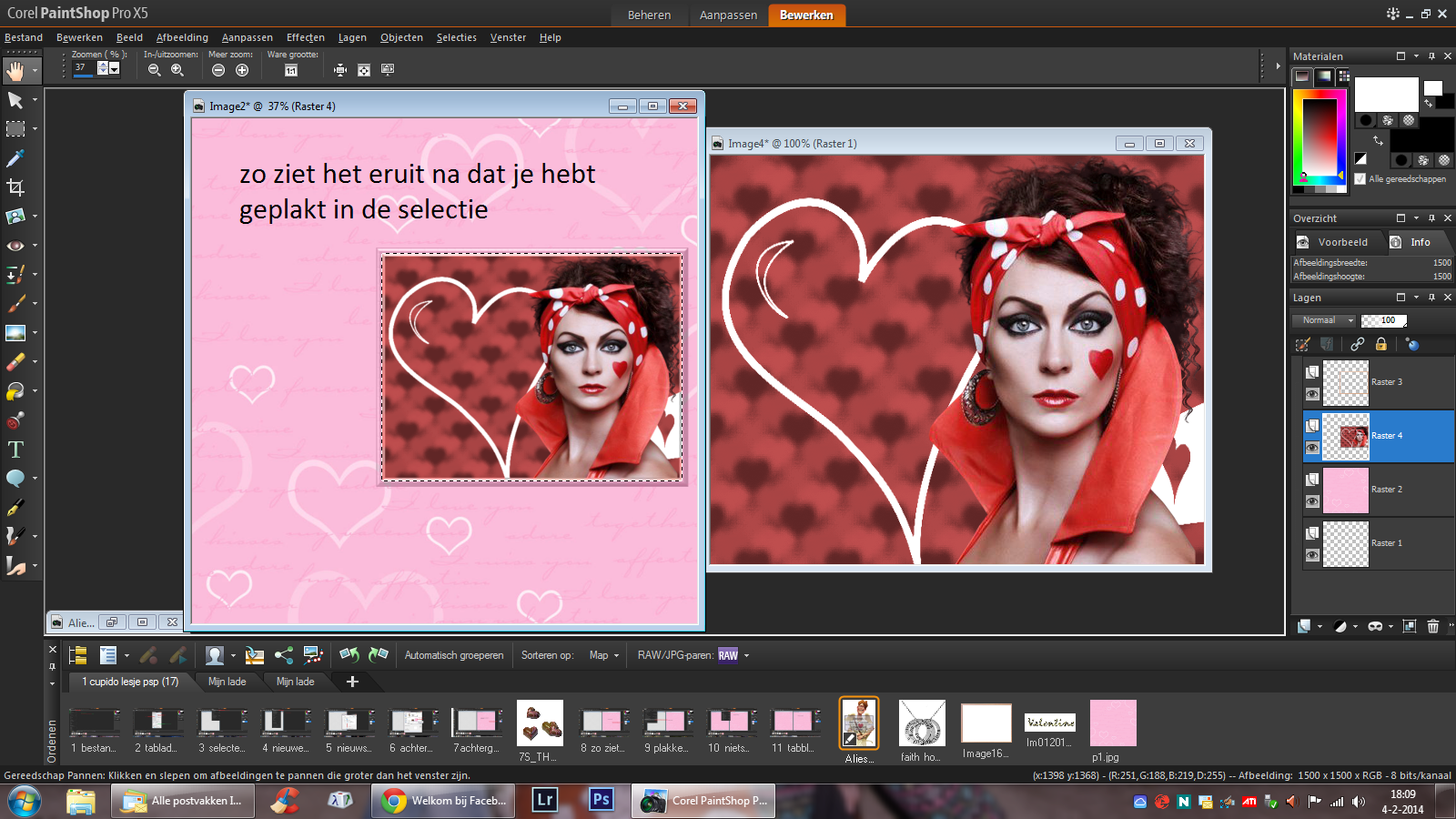Open the Lagen menu
Viewport: 1456px width, 819px height.
coord(352,37)
